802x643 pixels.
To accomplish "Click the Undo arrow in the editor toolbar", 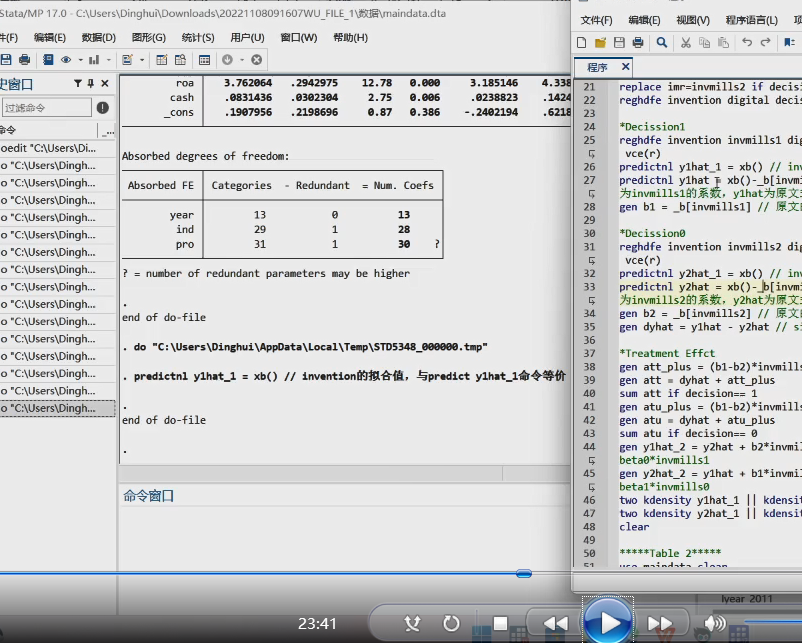I will click(747, 42).
